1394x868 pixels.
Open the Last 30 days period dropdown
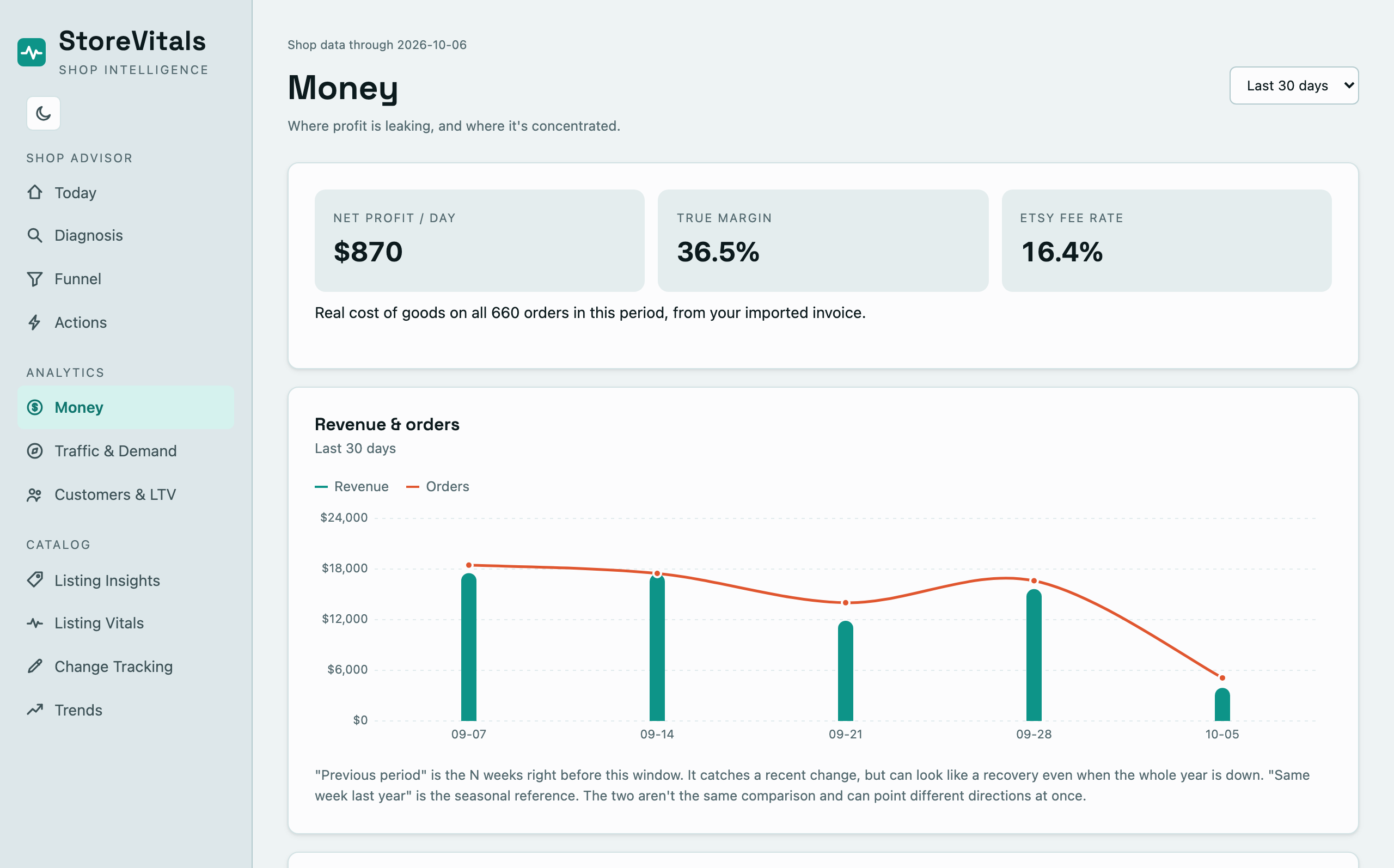(x=1294, y=85)
